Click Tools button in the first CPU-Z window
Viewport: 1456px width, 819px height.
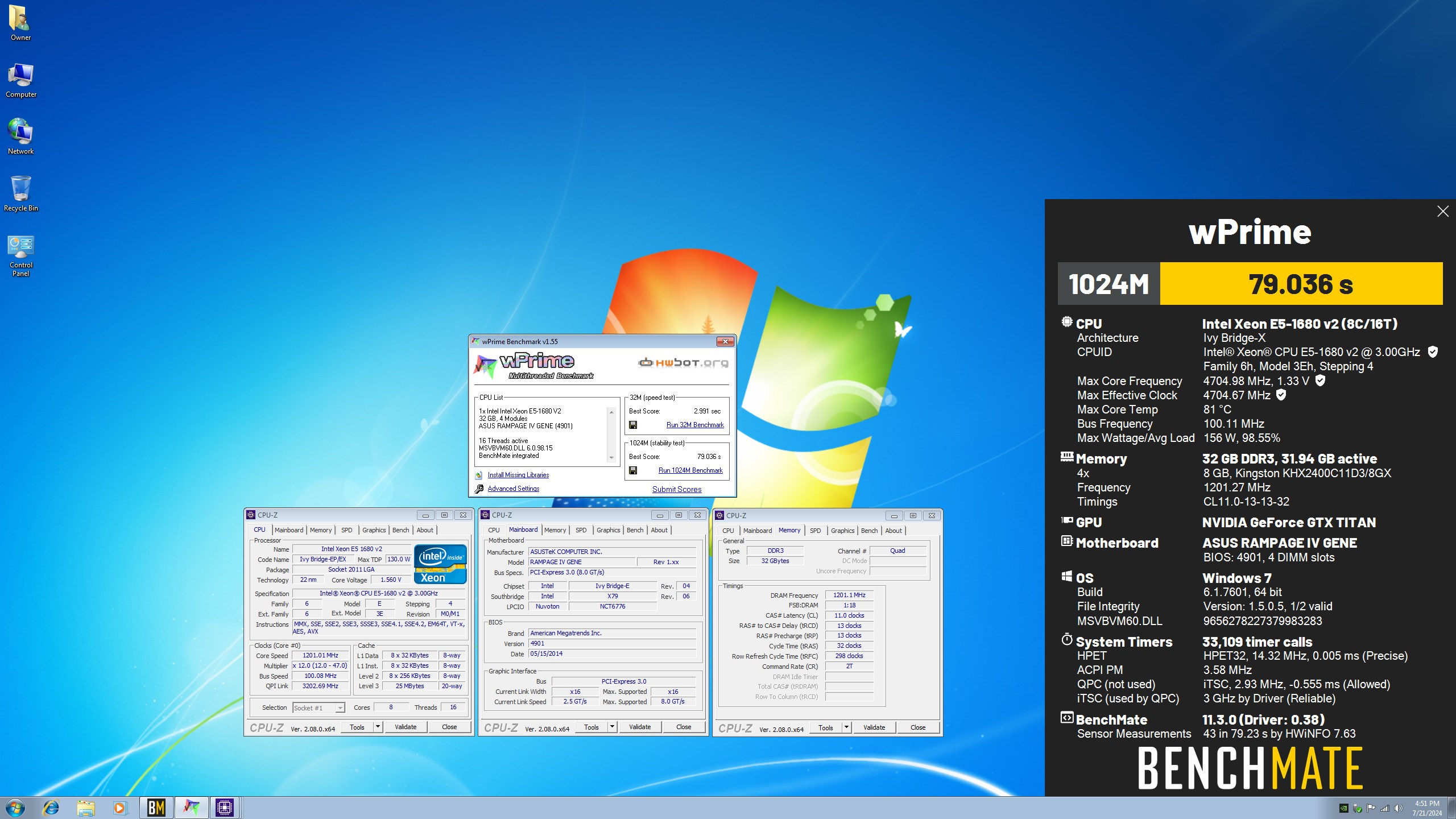pos(357,727)
